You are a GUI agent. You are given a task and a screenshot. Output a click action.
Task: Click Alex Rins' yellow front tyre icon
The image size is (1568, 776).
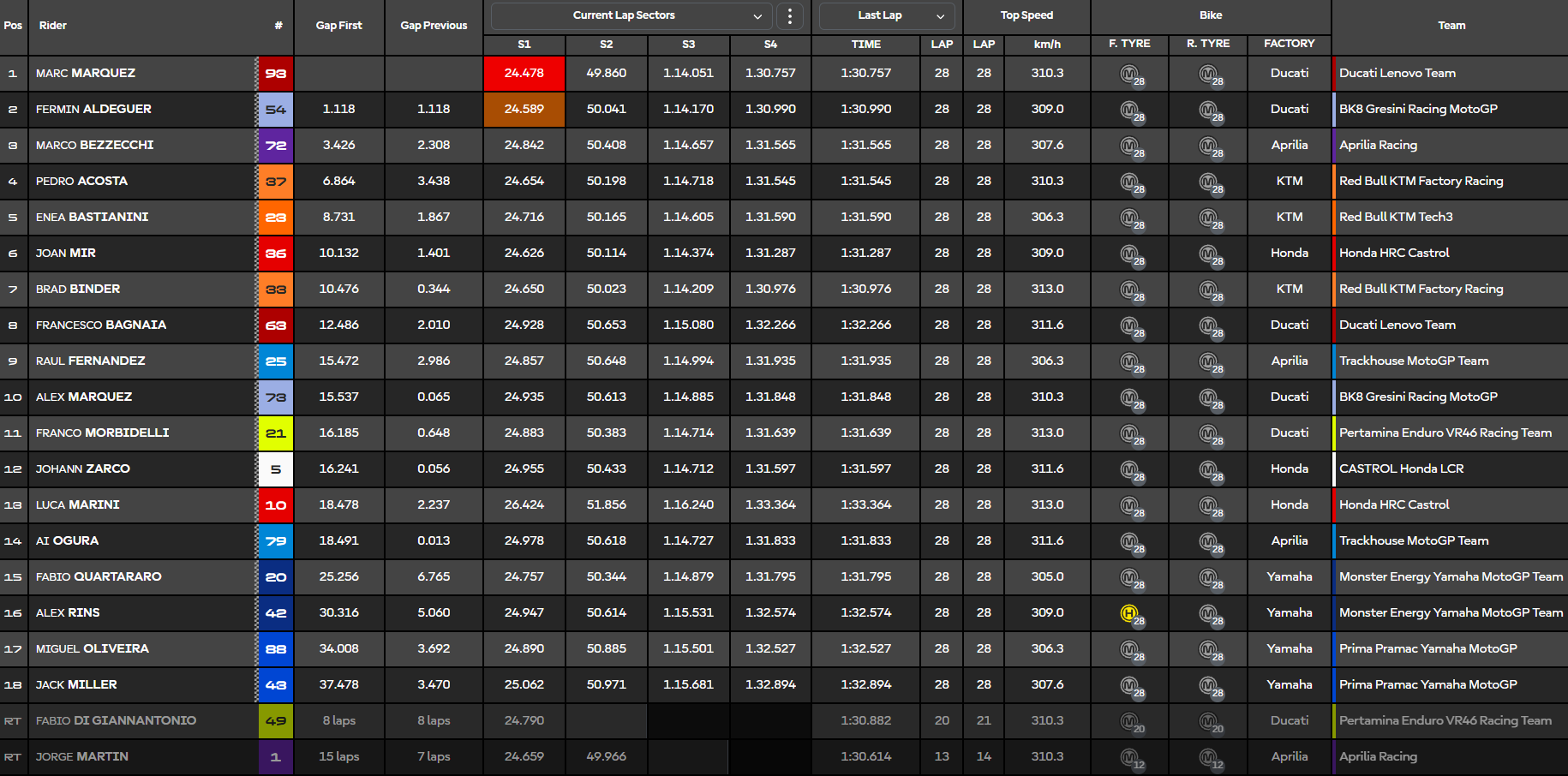pos(1129,613)
